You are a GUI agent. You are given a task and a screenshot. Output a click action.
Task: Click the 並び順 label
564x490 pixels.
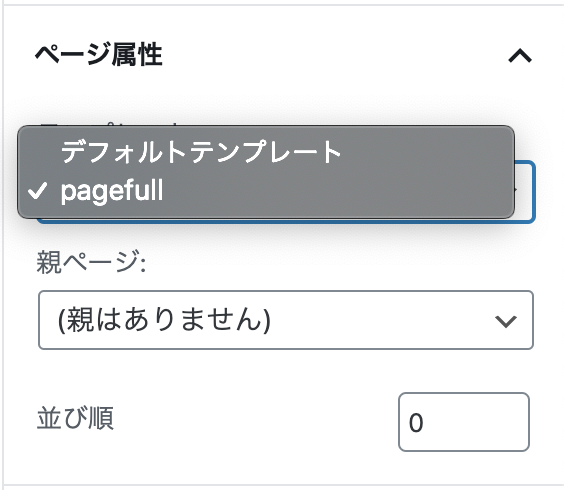[x=76, y=418]
